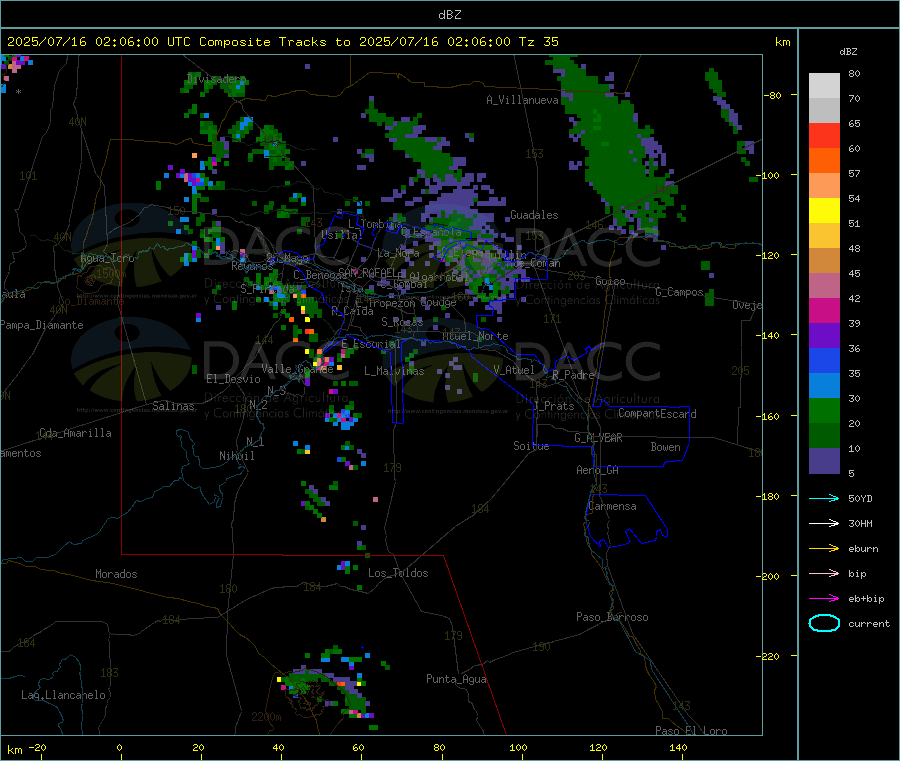Click the J_Prats map label
Image resolution: width=900 pixels, height=761 pixels.
(553, 406)
